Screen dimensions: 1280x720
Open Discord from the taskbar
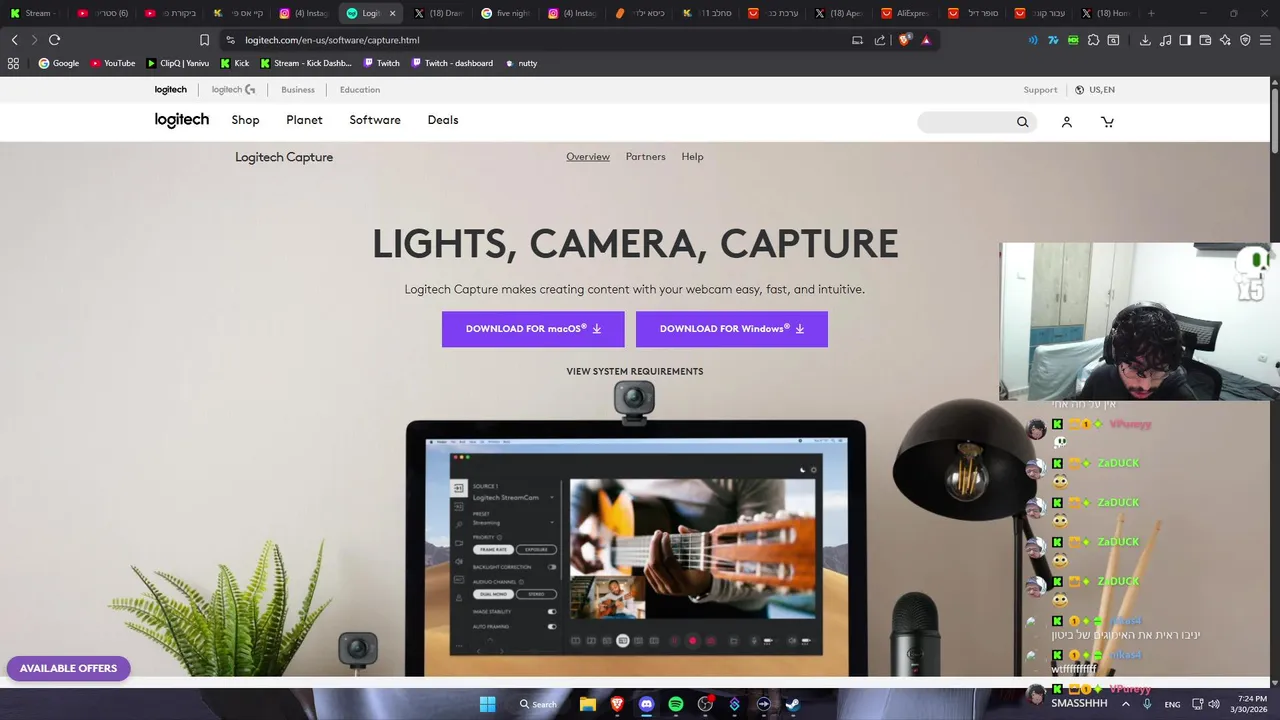coord(646,704)
